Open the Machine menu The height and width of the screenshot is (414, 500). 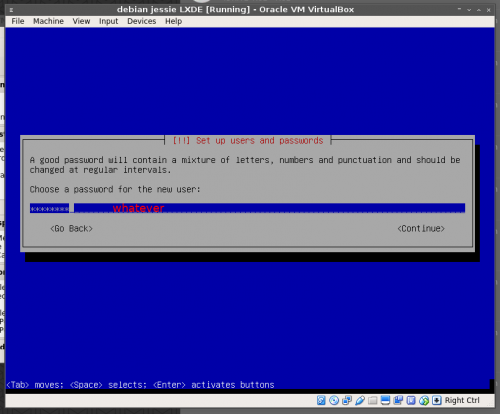click(x=48, y=21)
